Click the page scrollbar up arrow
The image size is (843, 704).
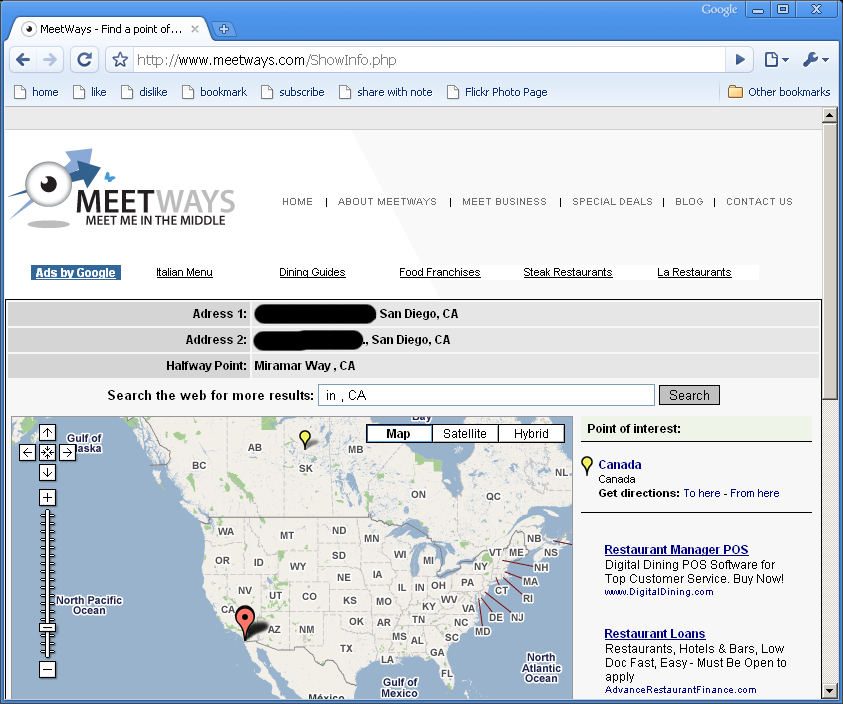click(830, 115)
